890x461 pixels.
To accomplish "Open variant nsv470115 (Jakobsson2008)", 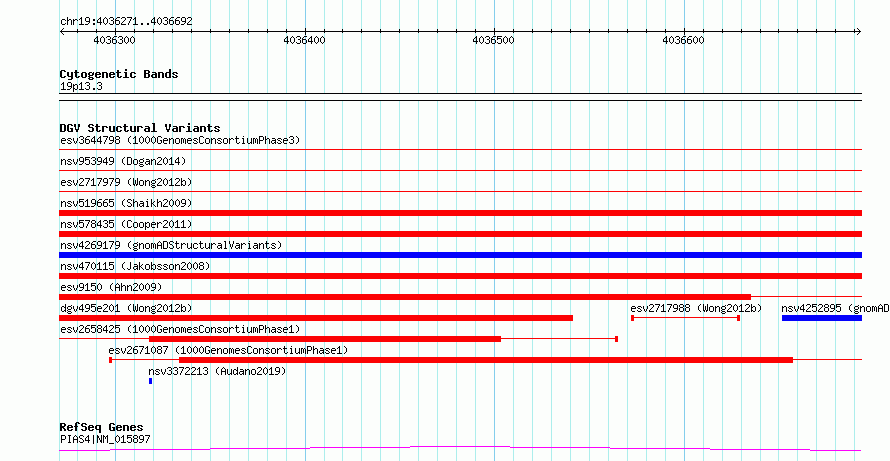I will tap(135, 266).
